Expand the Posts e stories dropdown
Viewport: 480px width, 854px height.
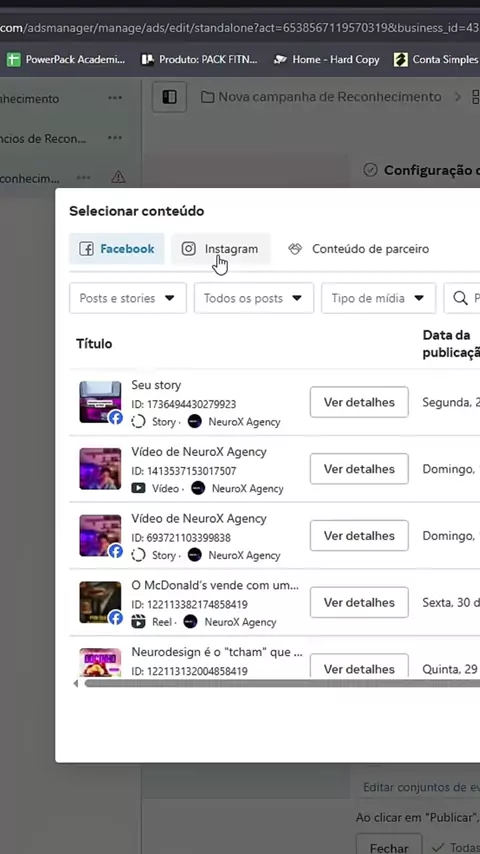pyautogui.click(x=128, y=298)
